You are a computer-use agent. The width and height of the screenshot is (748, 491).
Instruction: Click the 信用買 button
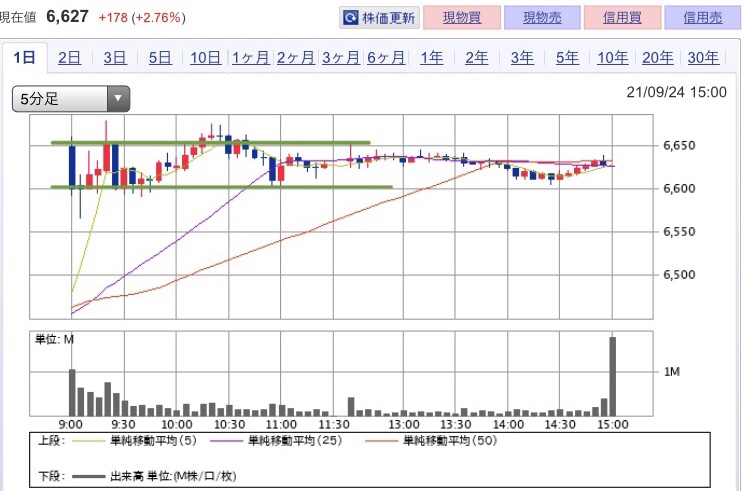[x=622, y=18]
